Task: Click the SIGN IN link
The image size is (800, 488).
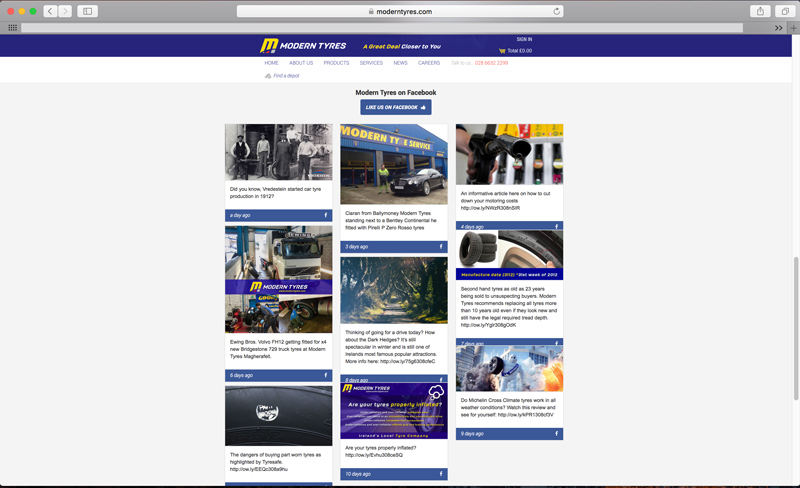Action: point(524,39)
